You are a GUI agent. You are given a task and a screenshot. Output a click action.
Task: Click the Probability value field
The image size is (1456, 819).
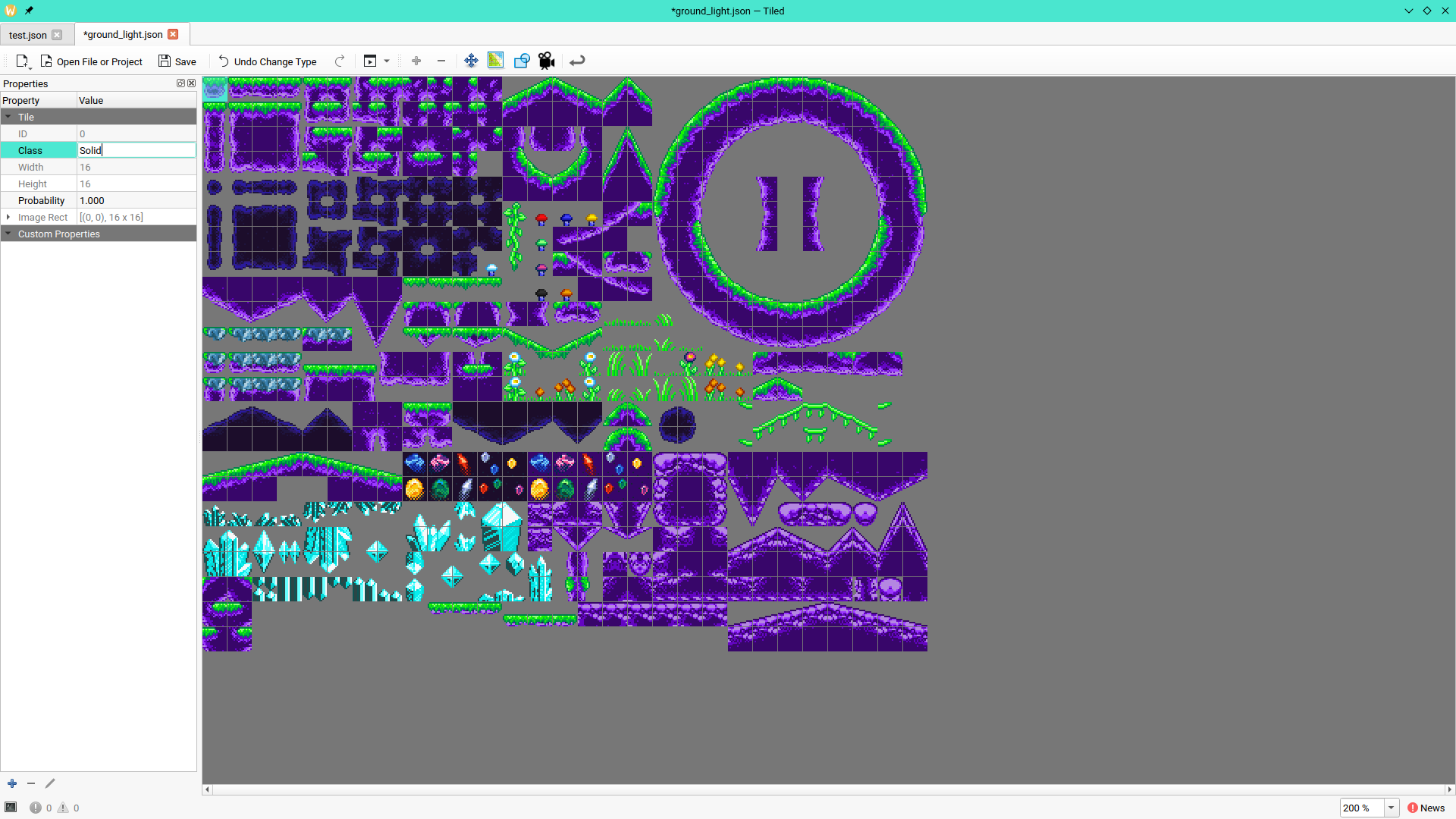pos(136,201)
